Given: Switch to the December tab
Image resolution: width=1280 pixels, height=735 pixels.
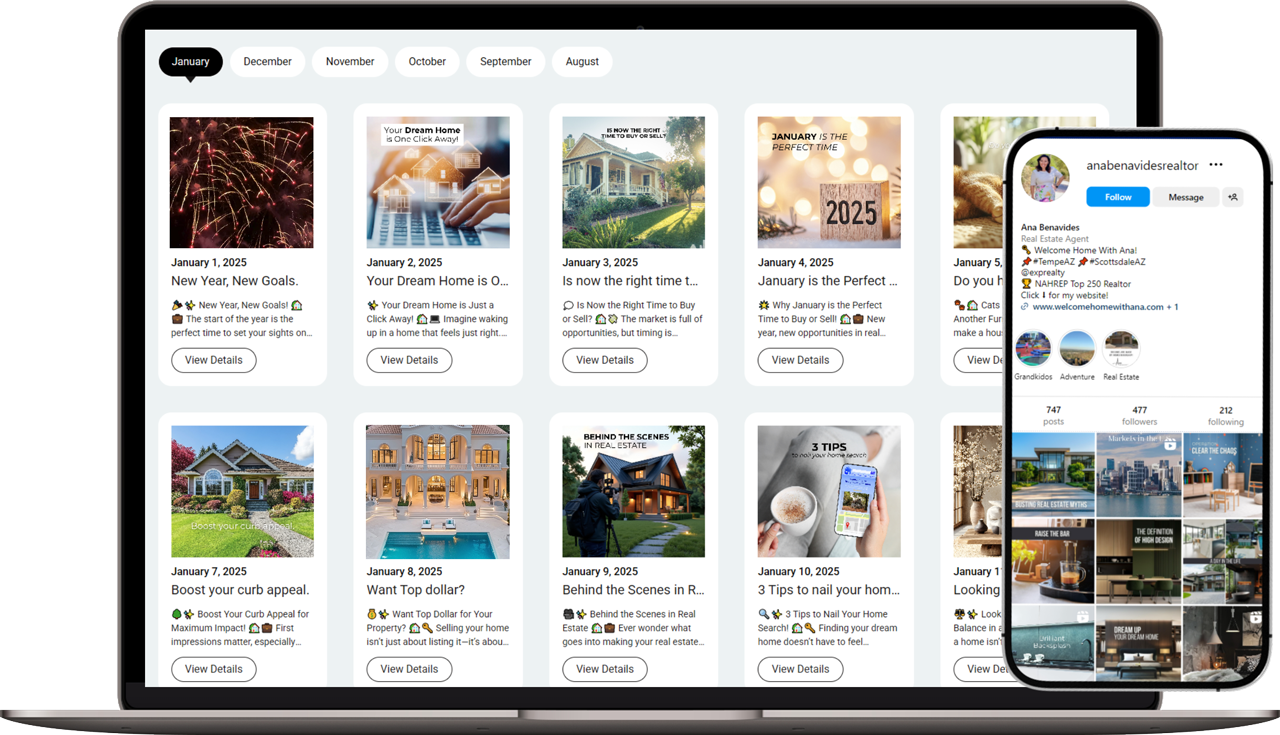Looking at the screenshot, I should point(267,62).
